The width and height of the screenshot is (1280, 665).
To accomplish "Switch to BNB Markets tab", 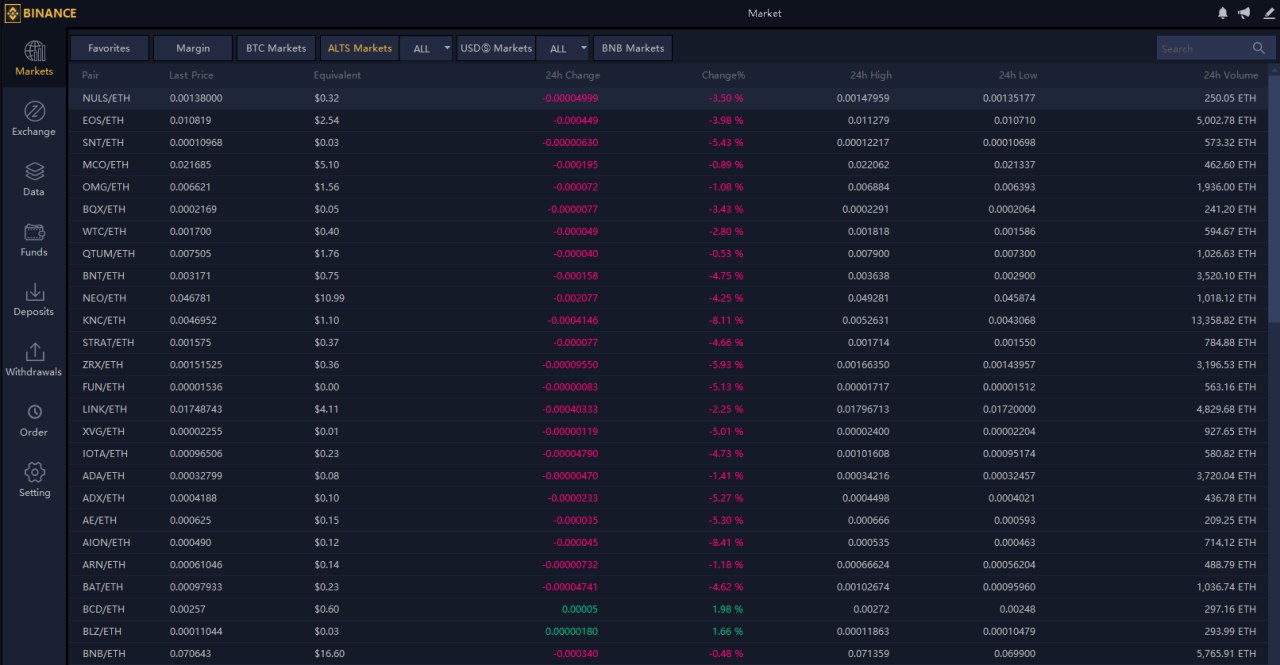I will pos(633,48).
